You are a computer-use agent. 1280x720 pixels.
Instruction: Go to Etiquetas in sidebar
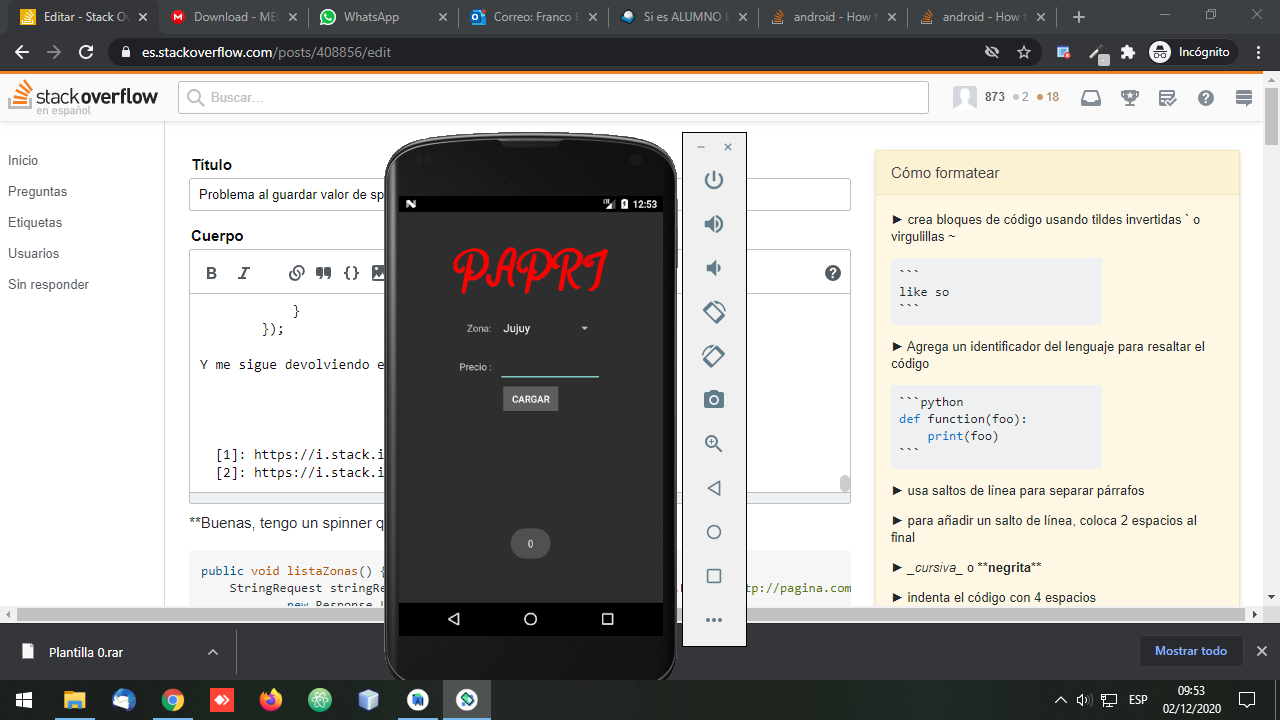pos(35,222)
